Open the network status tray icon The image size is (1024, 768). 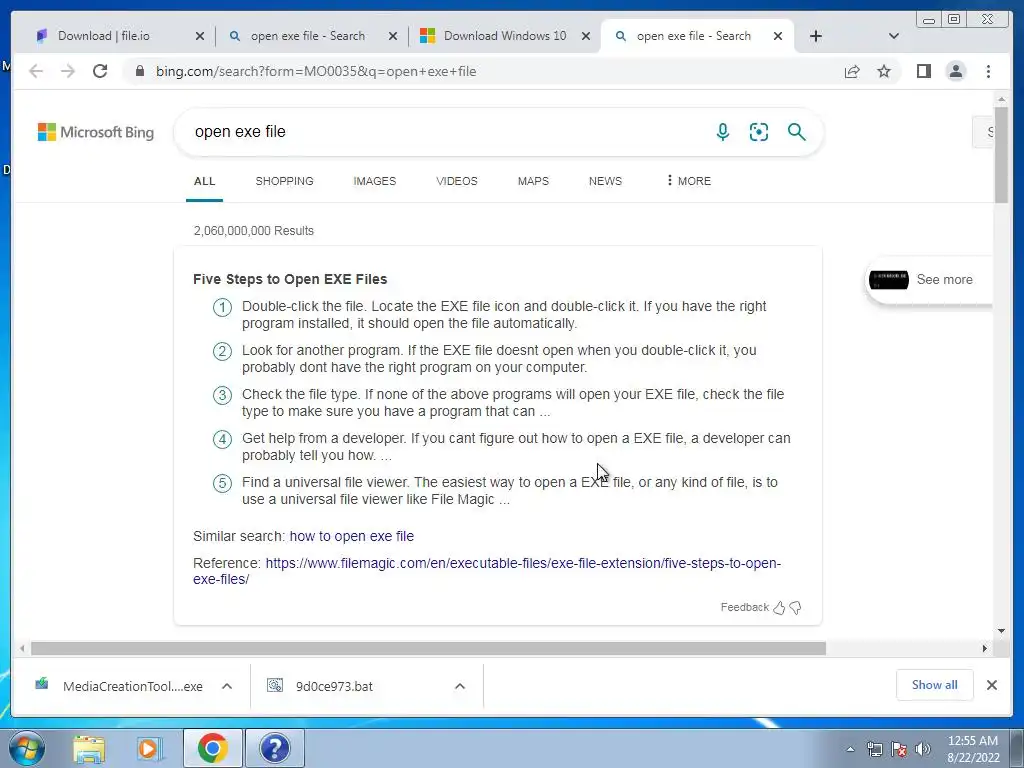pos(874,749)
